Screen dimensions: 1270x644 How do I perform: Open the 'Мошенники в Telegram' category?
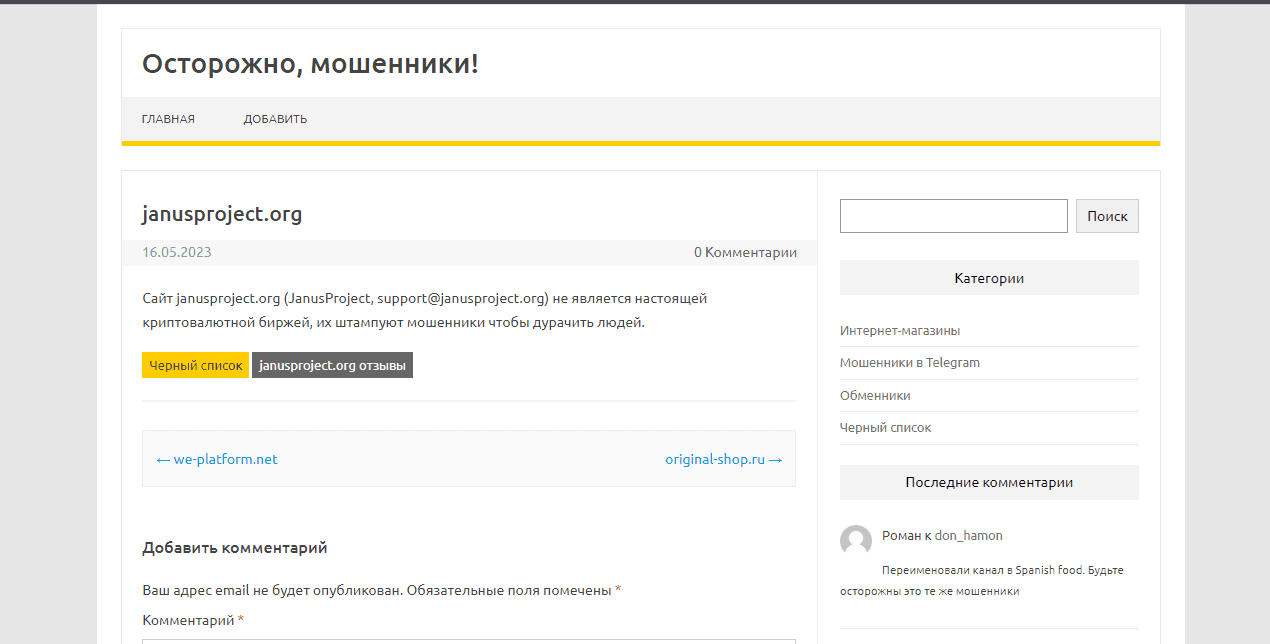(910, 362)
